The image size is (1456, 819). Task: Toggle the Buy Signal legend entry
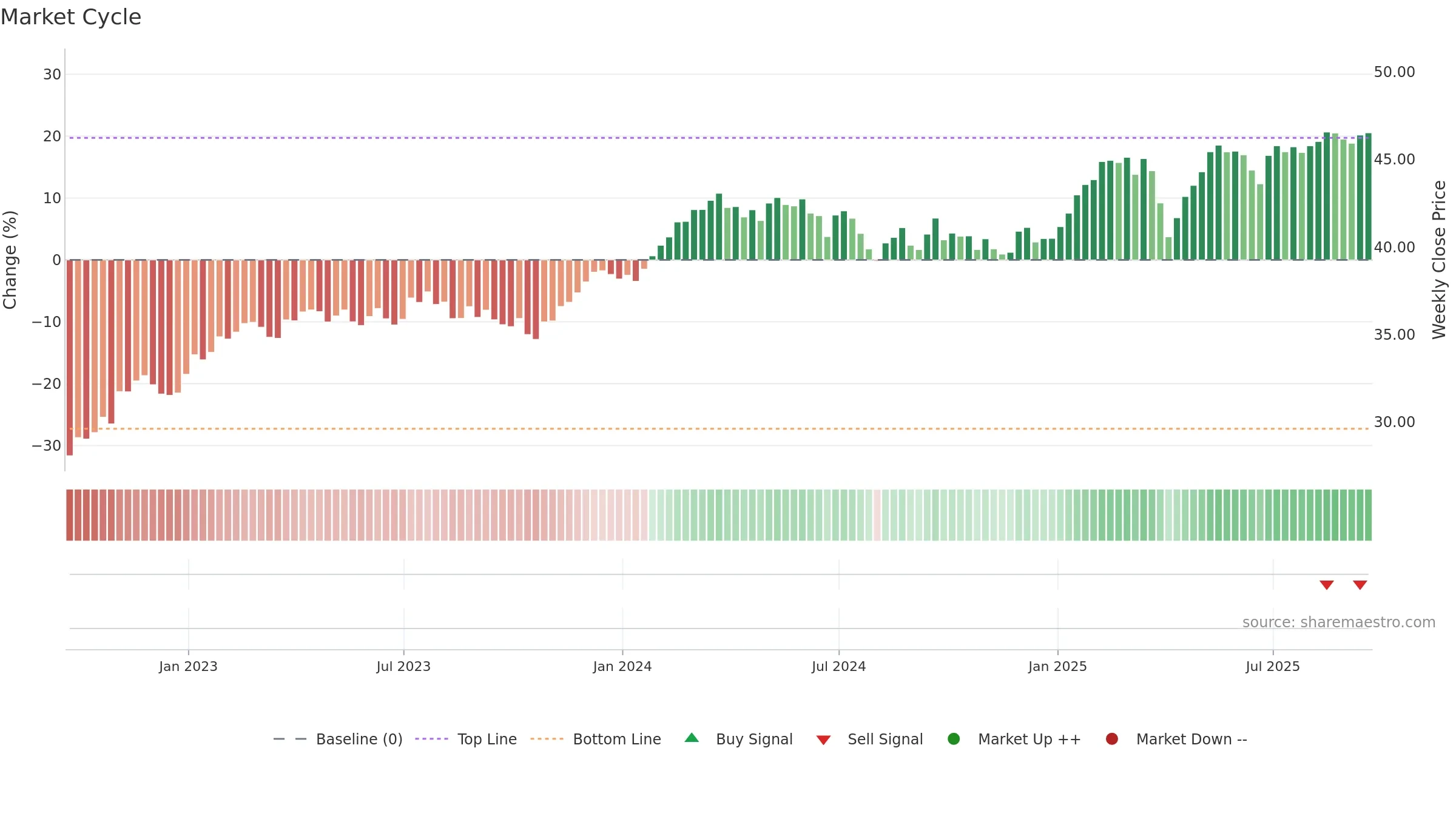(738, 739)
